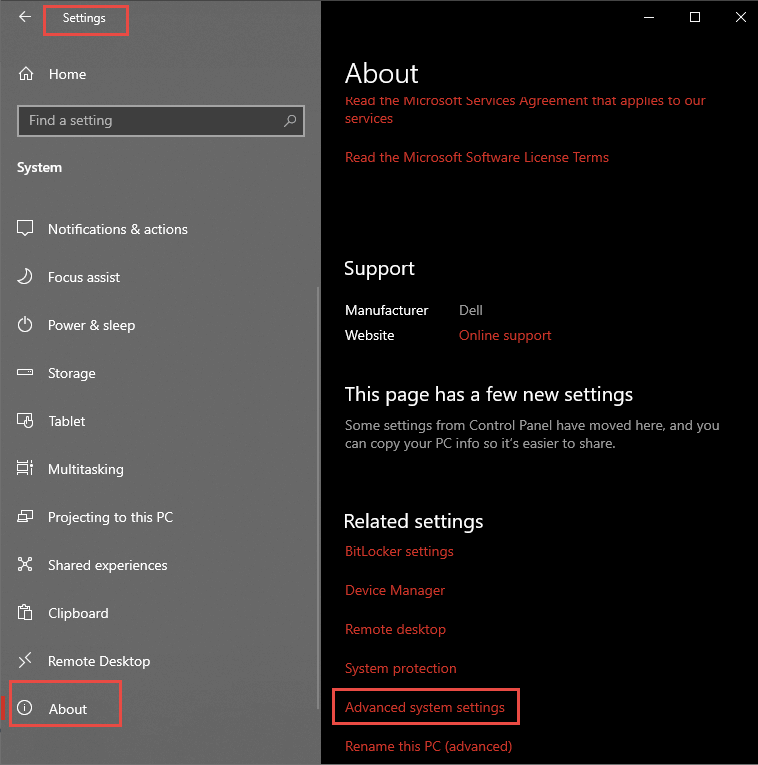Select About in the sidebar

[x=65, y=708]
